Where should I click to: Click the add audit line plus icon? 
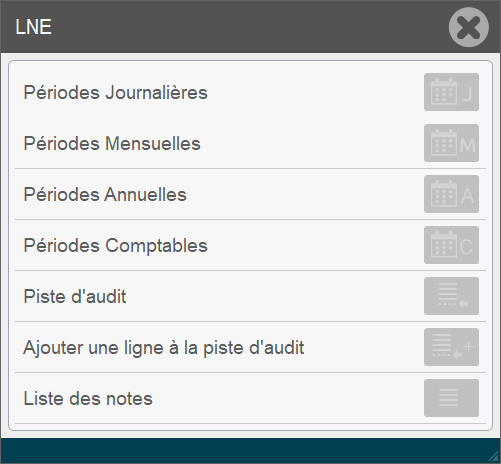[451, 347]
